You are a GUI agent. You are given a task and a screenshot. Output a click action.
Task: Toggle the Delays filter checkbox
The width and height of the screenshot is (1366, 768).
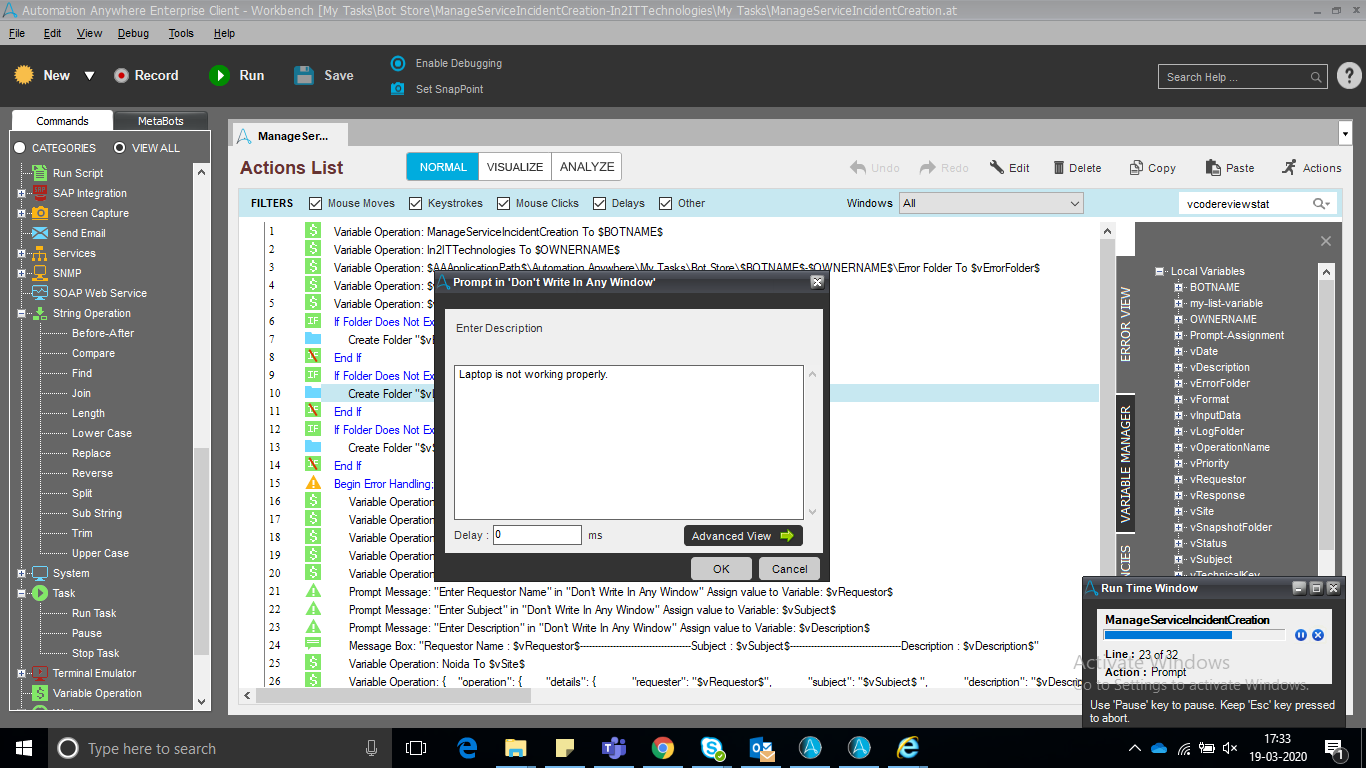600,203
